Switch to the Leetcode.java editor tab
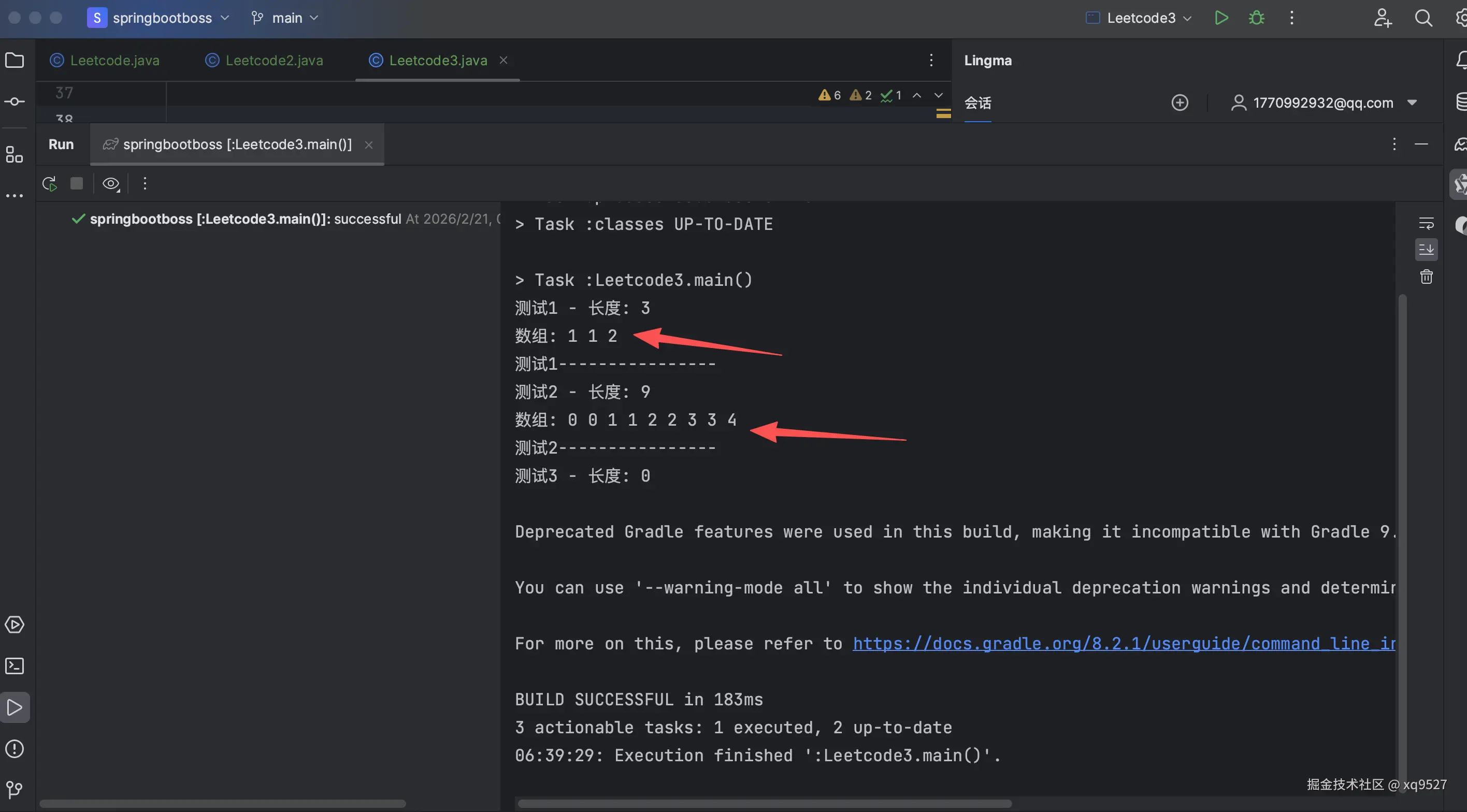The image size is (1467, 812). (114, 61)
